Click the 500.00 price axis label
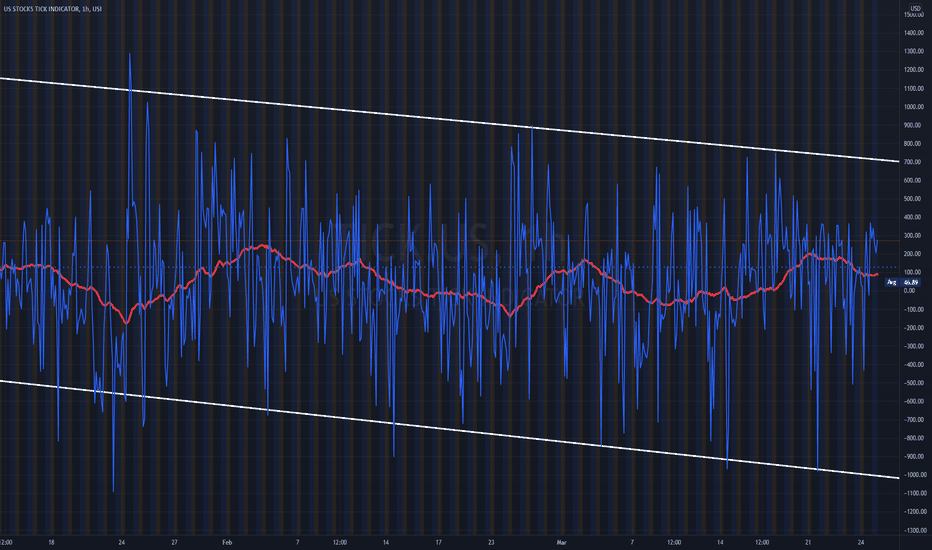Screen dimensions: 932x550 click(x=914, y=199)
